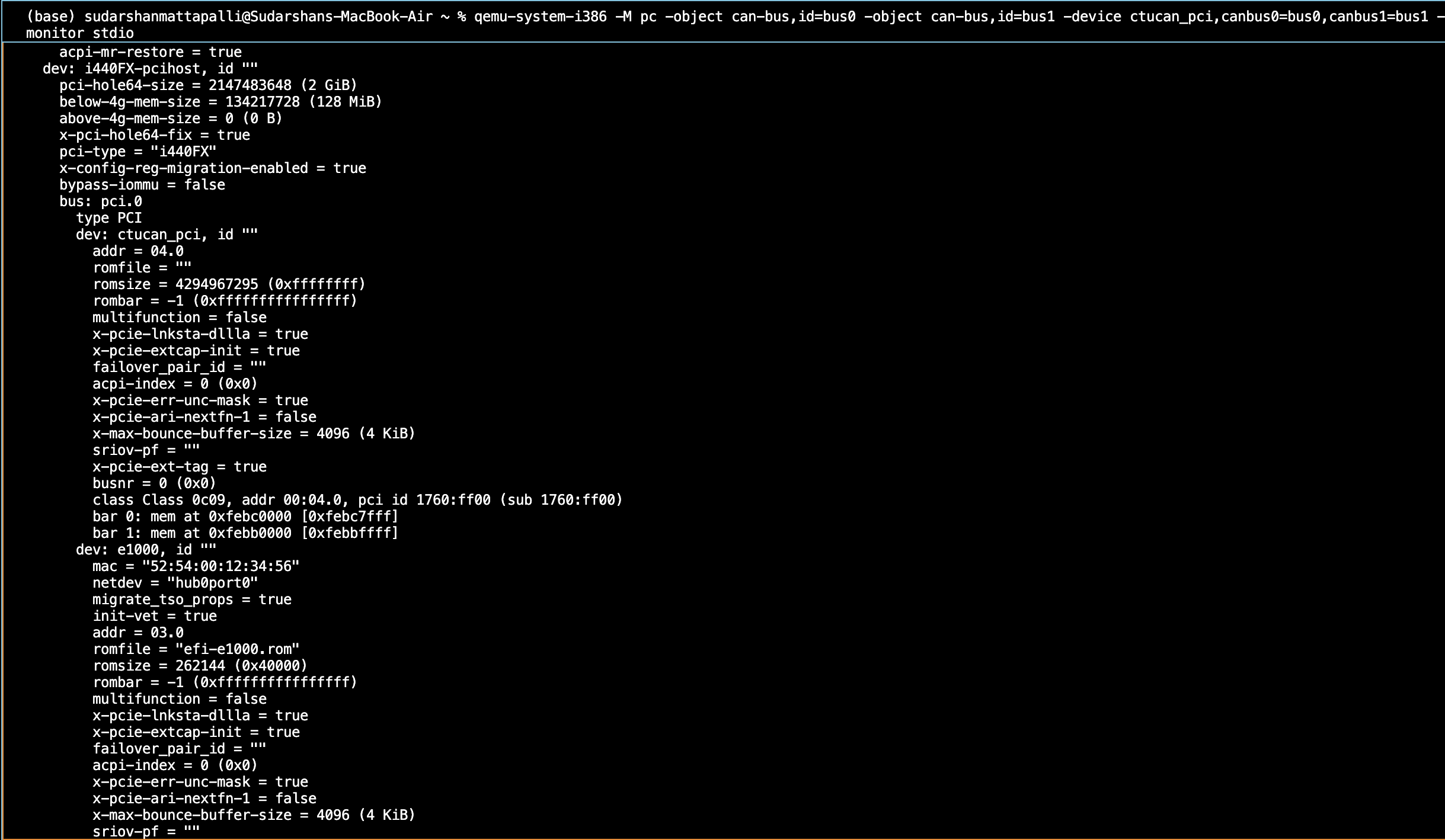Click the 'addr = 04.0' property
Viewport: 1445px width, 840px height.
(x=138, y=251)
